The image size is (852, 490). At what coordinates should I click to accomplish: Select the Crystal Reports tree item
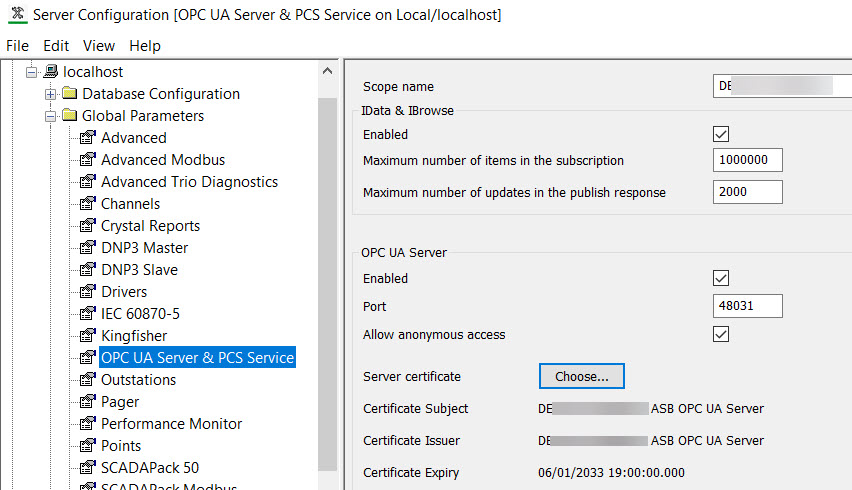151,225
